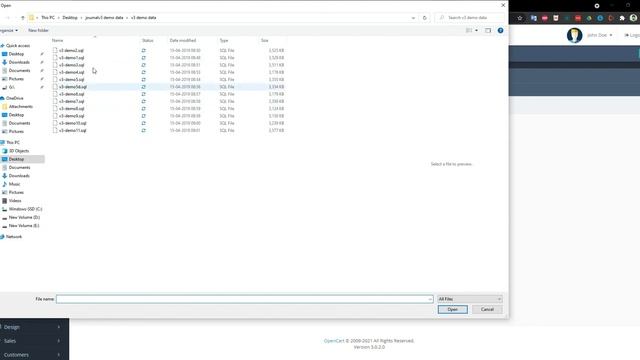This screenshot has width=640, height=360.
Task: Select OneDrive in navigation pane
Action: click(15, 98)
